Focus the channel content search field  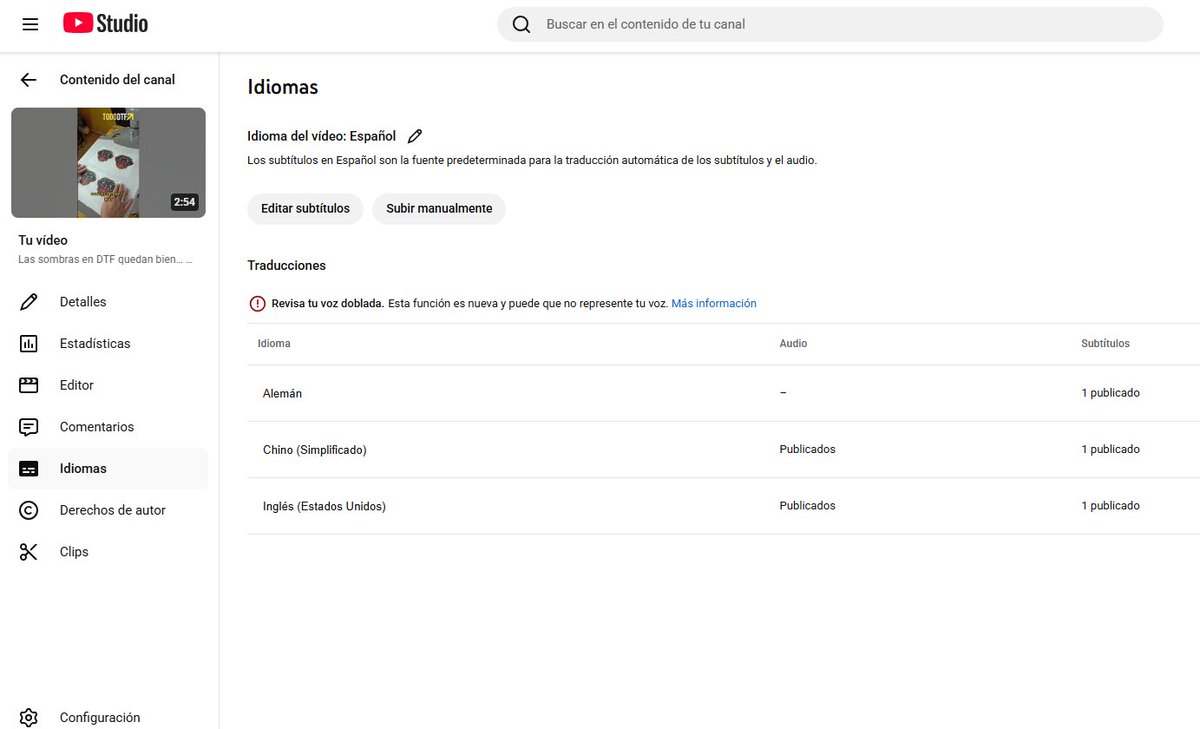tap(830, 24)
